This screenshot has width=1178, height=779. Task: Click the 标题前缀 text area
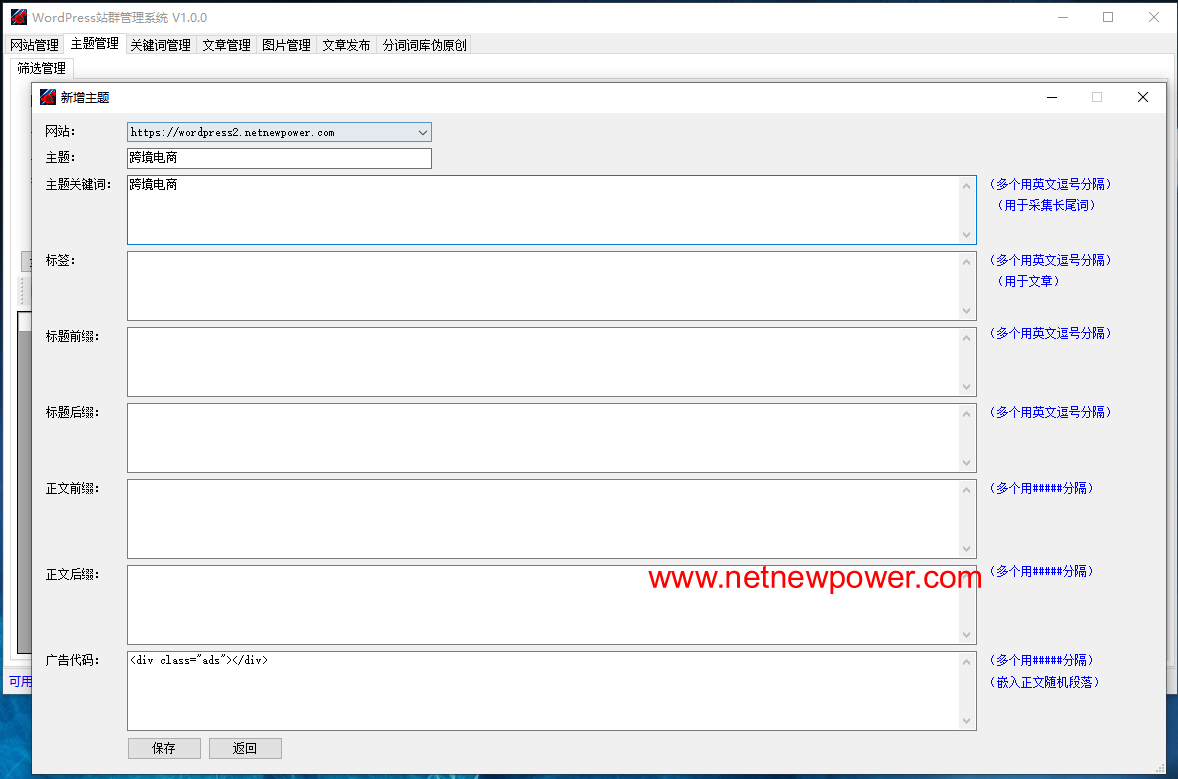[x=551, y=362]
